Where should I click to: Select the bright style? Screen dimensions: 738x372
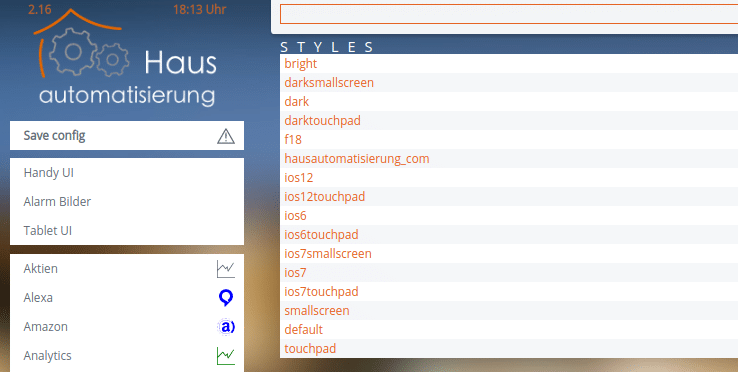pyautogui.click(x=301, y=64)
